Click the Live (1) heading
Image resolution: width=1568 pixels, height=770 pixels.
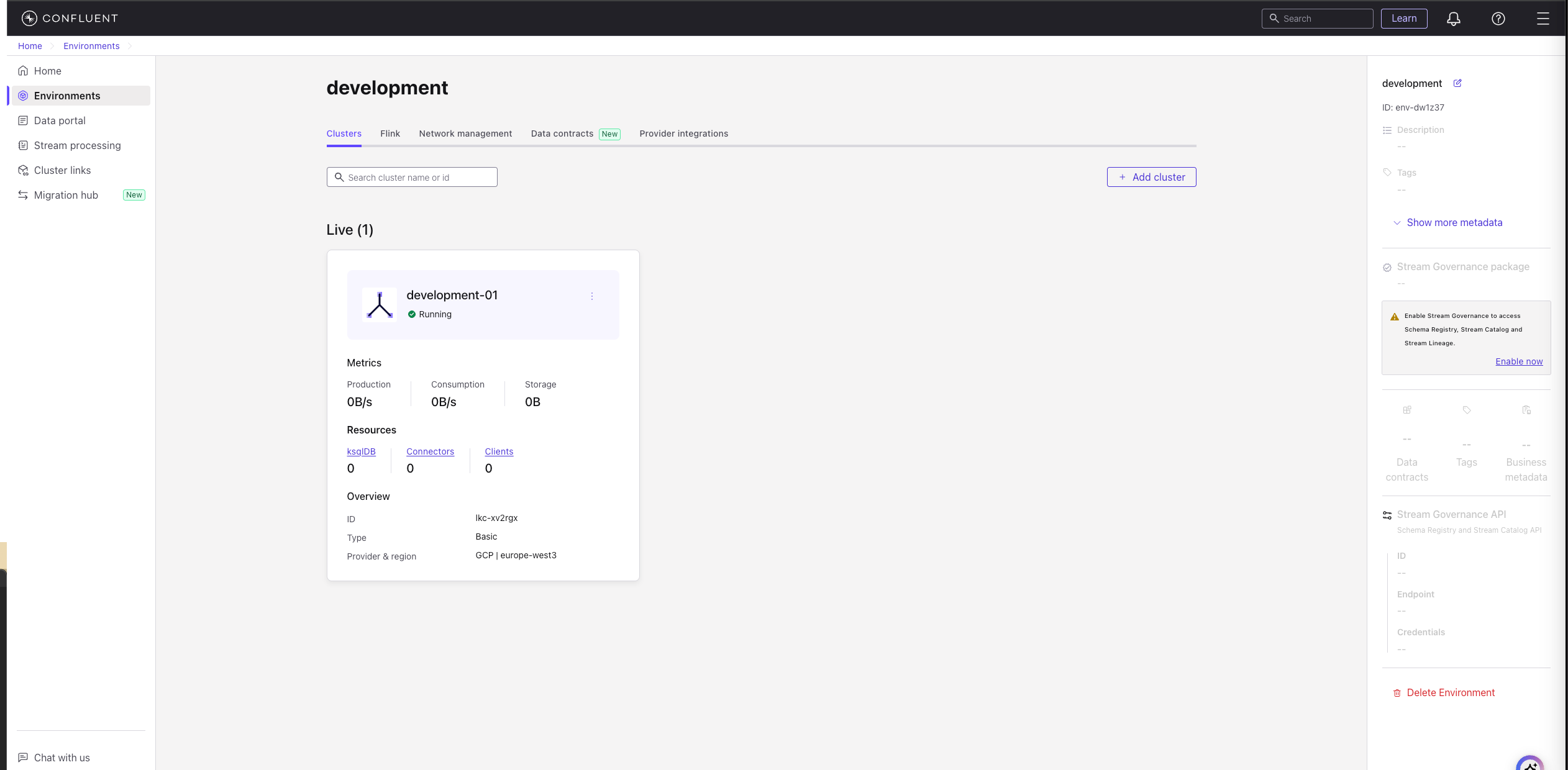point(350,230)
